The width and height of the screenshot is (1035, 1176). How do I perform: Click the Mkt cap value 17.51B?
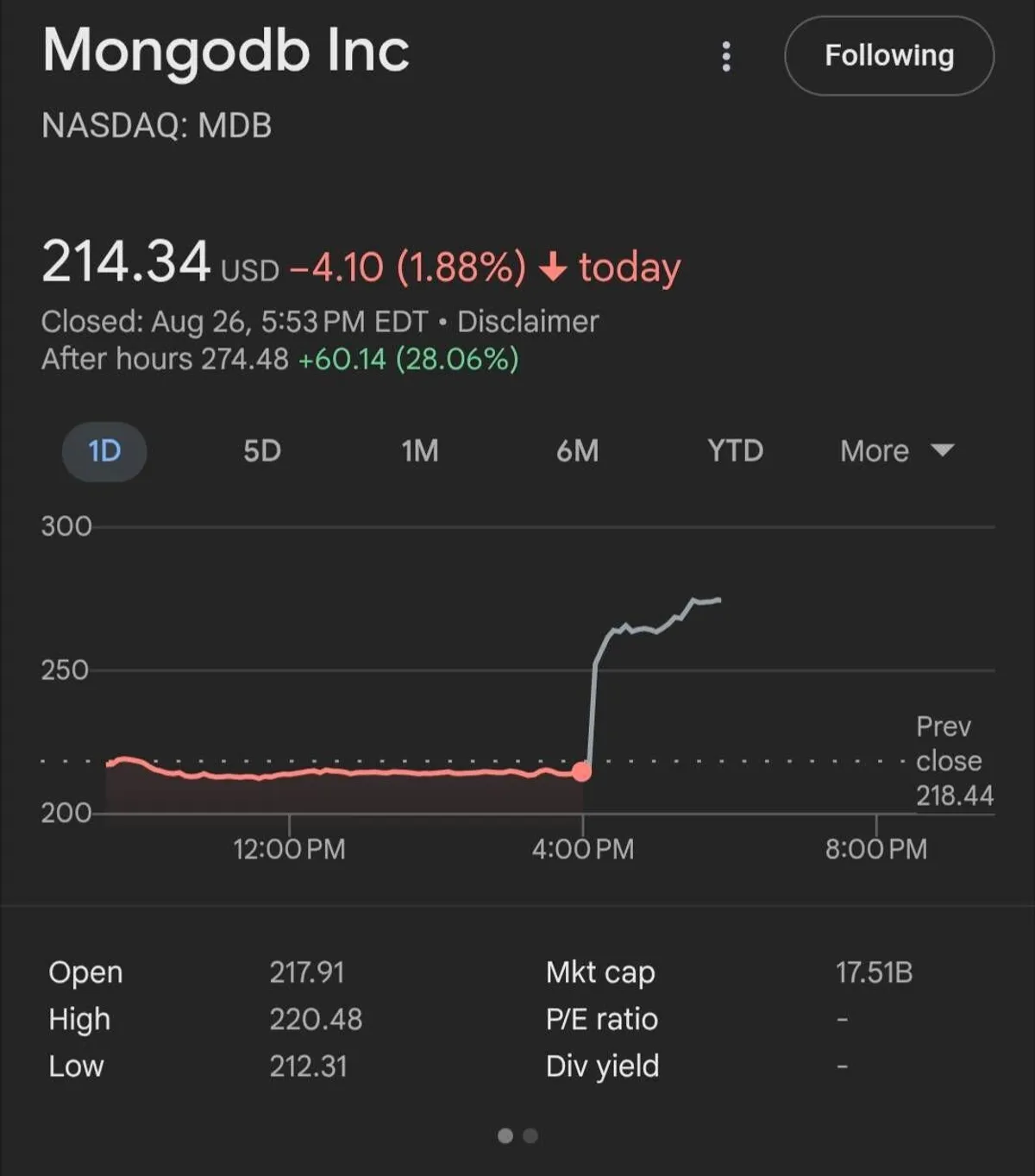[x=874, y=973]
